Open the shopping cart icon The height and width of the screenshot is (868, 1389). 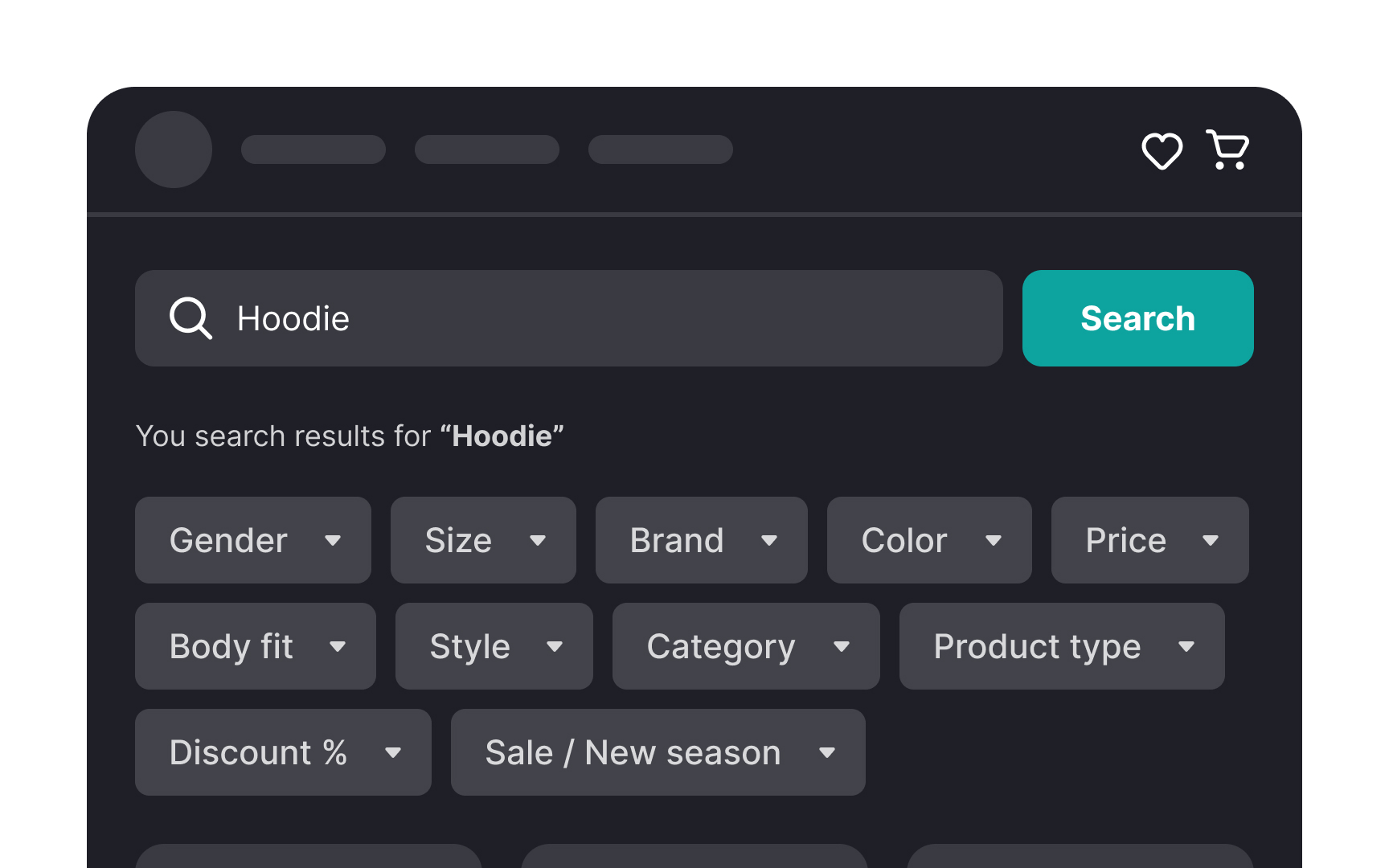point(1227,149)
